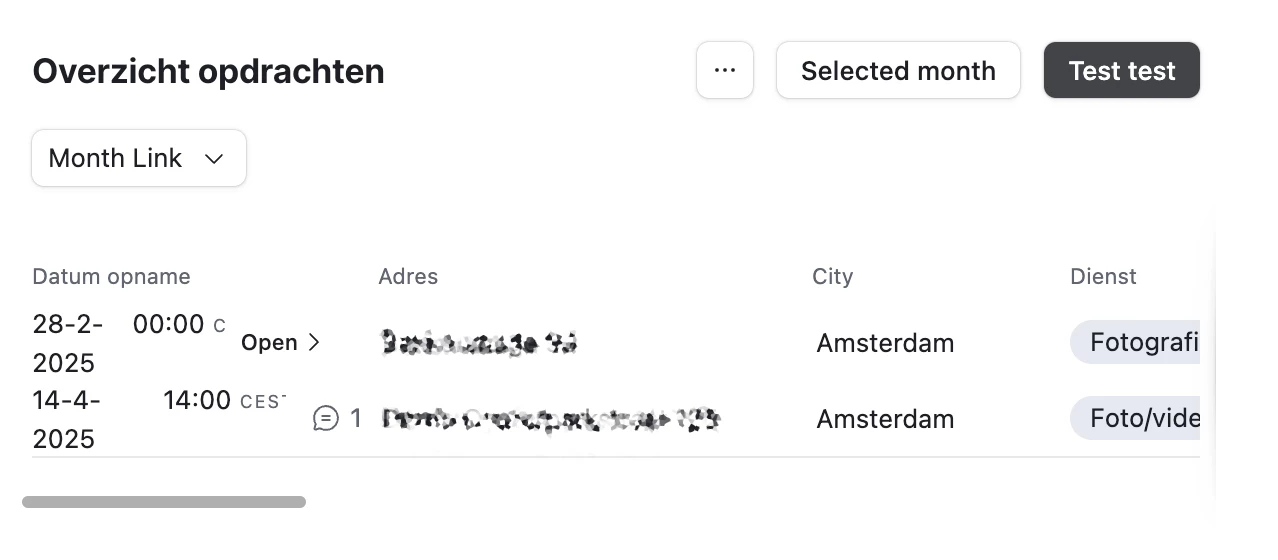The image size is (1278, 560).
Task: Click the 14-4-2025 date cell
Action: pyautogui.click(x=66, y=419)
